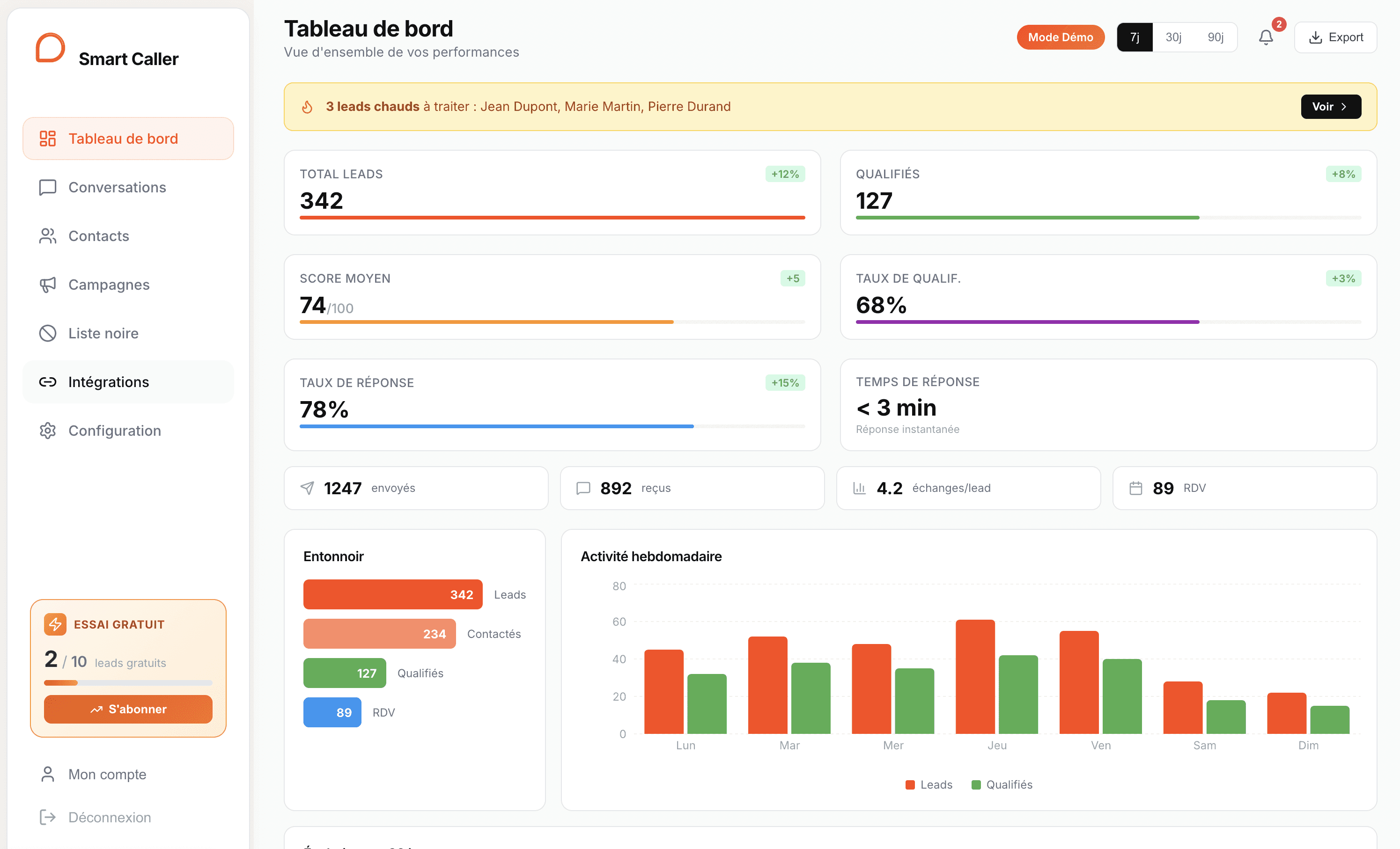
Task: Click the S'abonner button
Action: [x=128, y=710]
